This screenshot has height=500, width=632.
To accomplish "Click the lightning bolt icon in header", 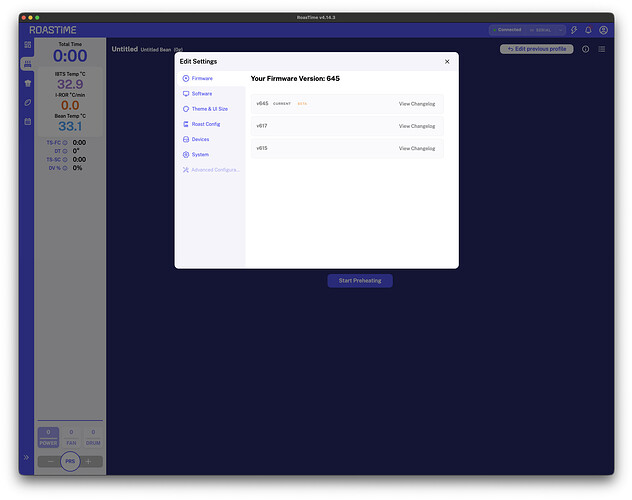I will point(574,30).
